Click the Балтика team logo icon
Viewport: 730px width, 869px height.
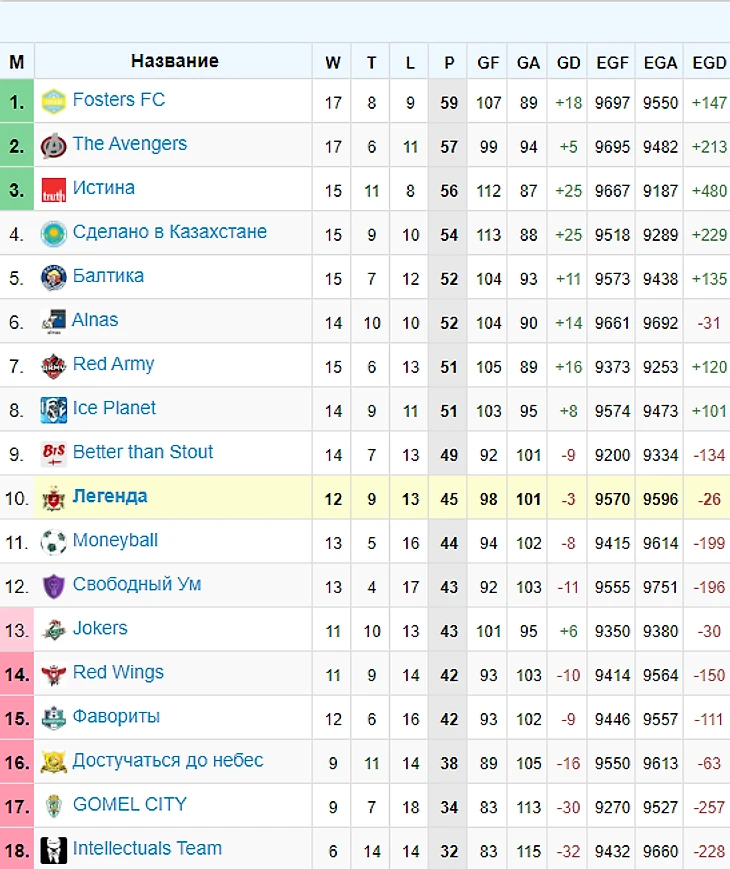coord(53,277)
